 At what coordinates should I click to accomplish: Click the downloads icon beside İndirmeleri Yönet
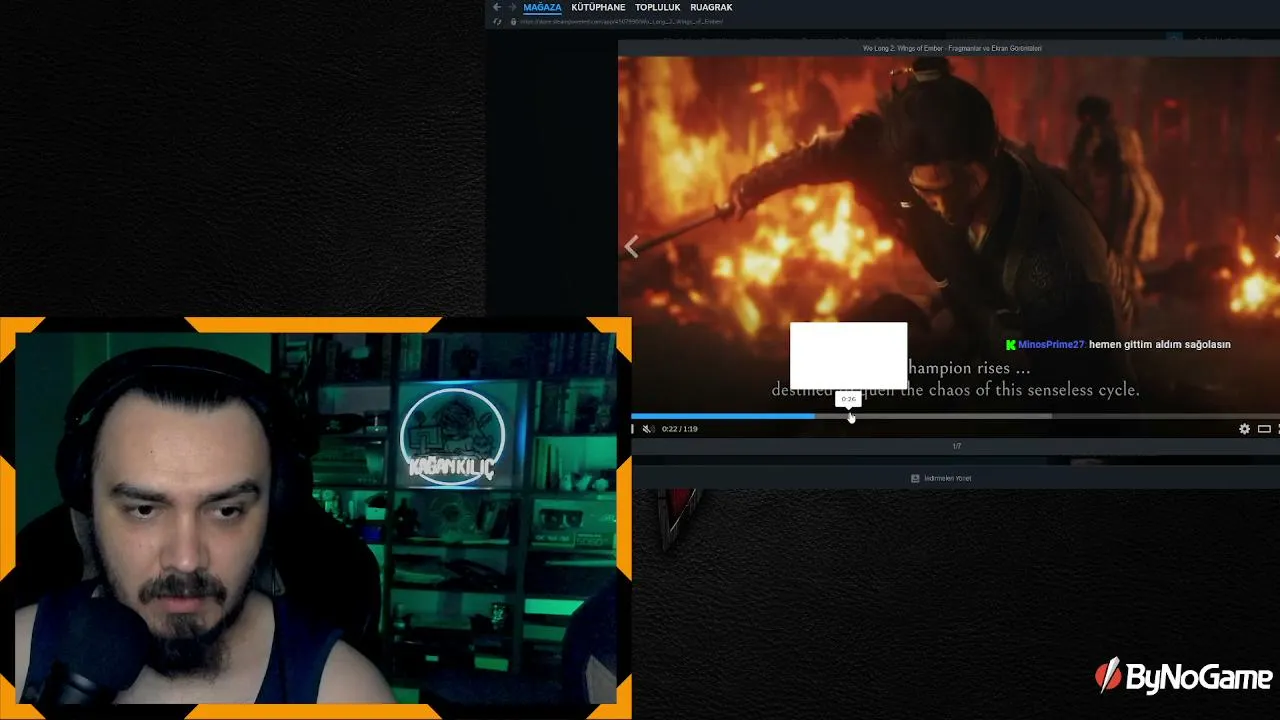click(x=915, y=478)
